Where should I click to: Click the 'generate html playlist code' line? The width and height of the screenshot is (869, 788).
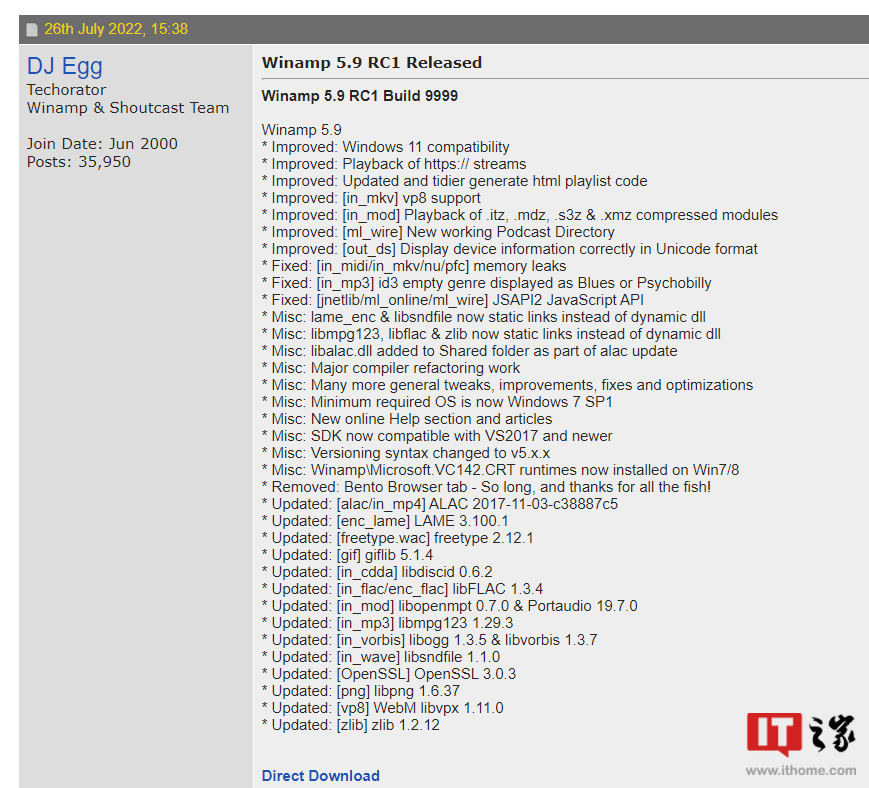coord(454,181)
